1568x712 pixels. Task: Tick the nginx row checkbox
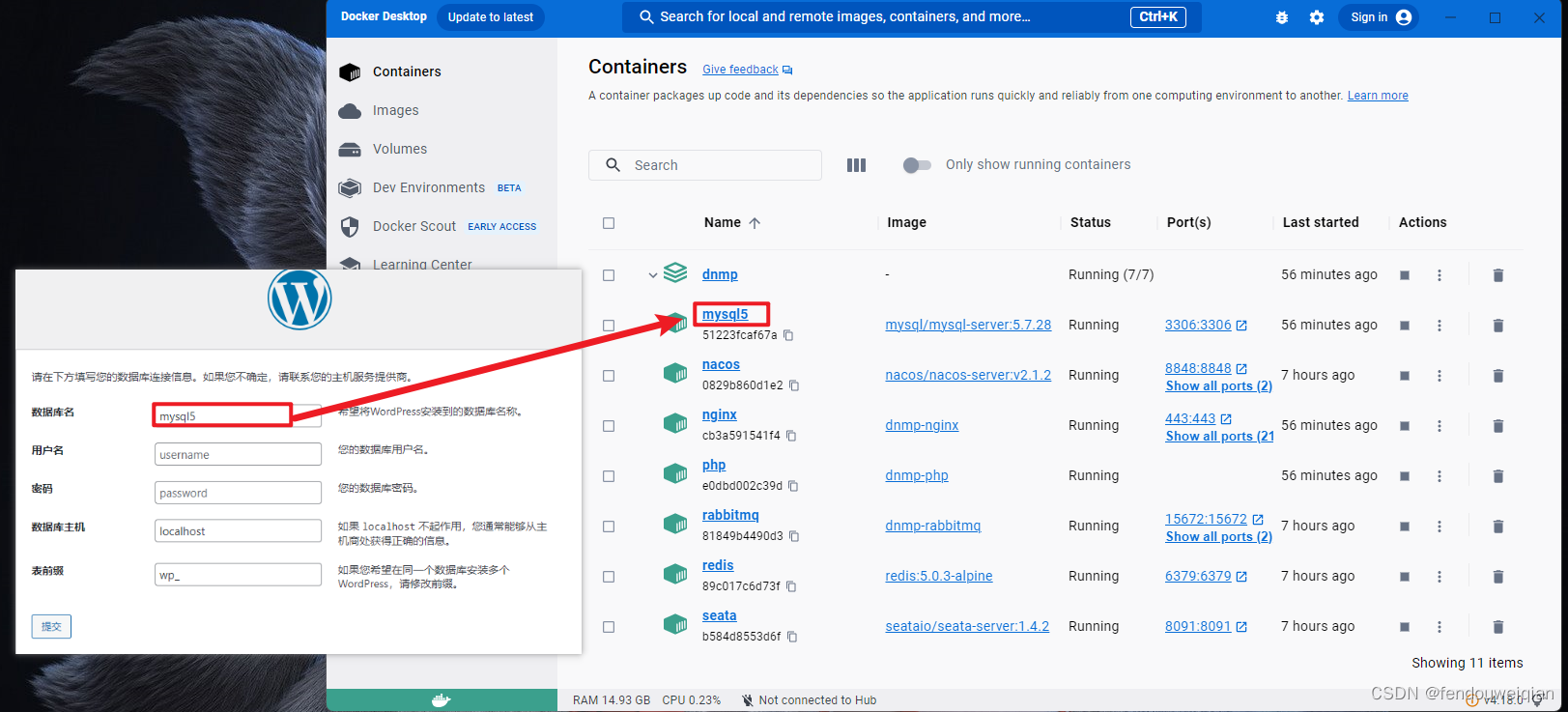609,426
